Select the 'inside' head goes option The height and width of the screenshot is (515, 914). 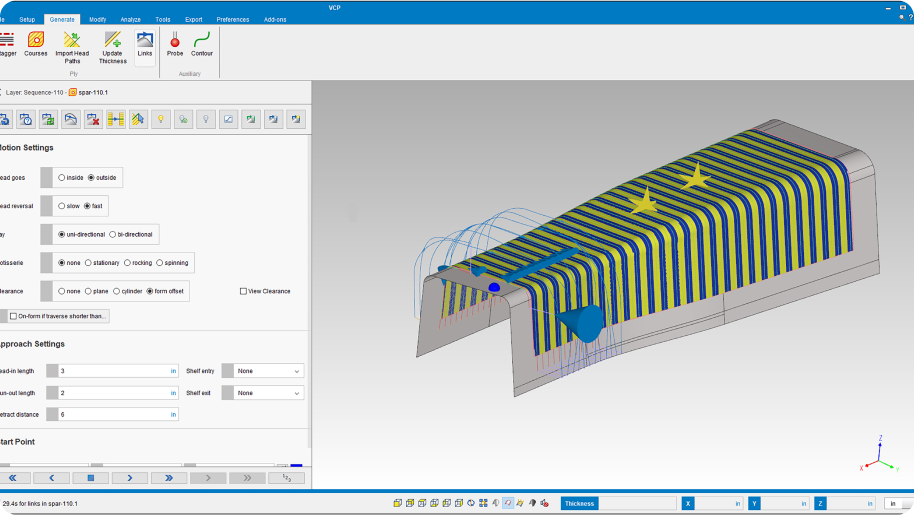62,178
